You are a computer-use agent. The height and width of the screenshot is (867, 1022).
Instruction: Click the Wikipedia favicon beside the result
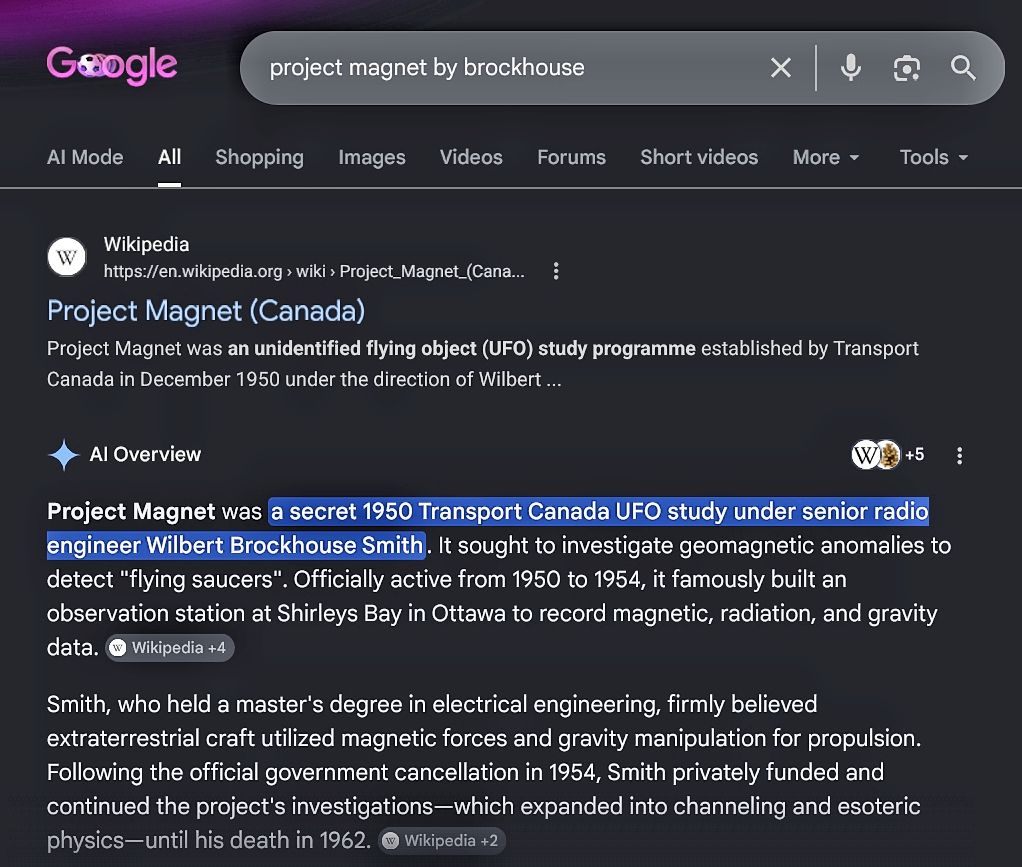66,257
